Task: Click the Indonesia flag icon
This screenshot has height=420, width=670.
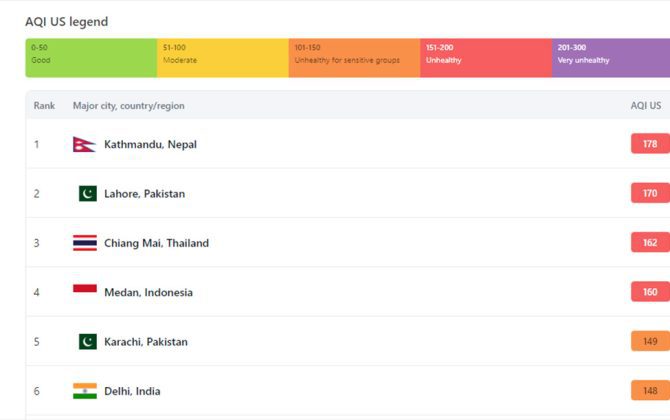Action: 85,292
